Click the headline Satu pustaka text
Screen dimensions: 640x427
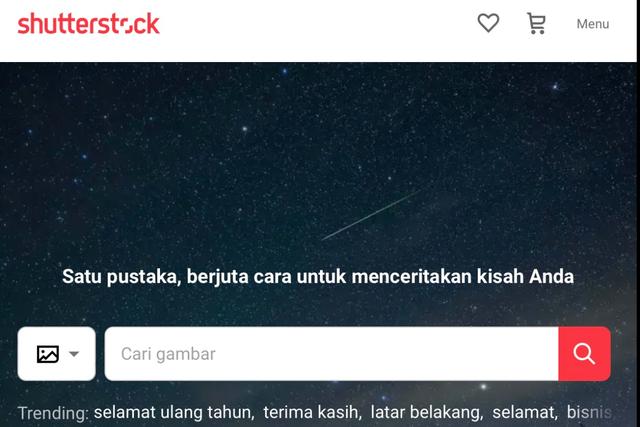coord(318,276)
